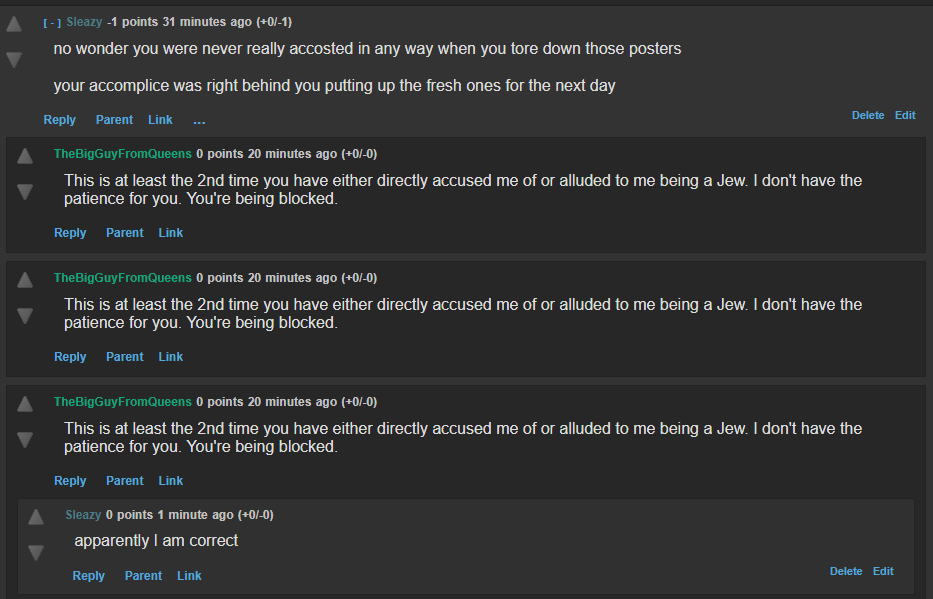Downvote the 'apparently I am correct' comment
Image resolution: width=933 pixels, height=599 pixels.
point(36,552)
